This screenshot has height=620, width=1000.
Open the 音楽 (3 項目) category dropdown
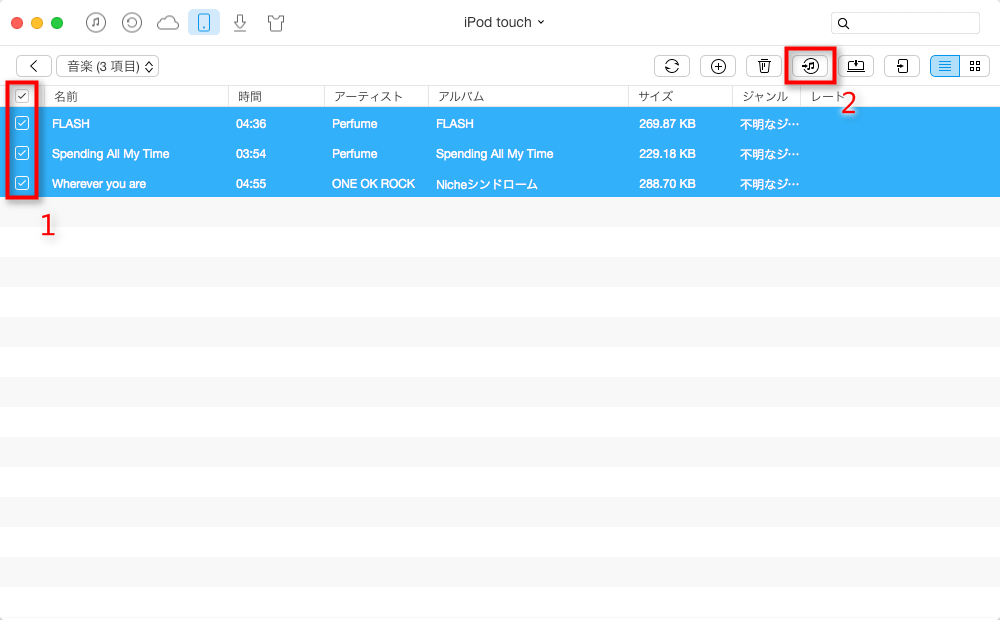(108, 66)
